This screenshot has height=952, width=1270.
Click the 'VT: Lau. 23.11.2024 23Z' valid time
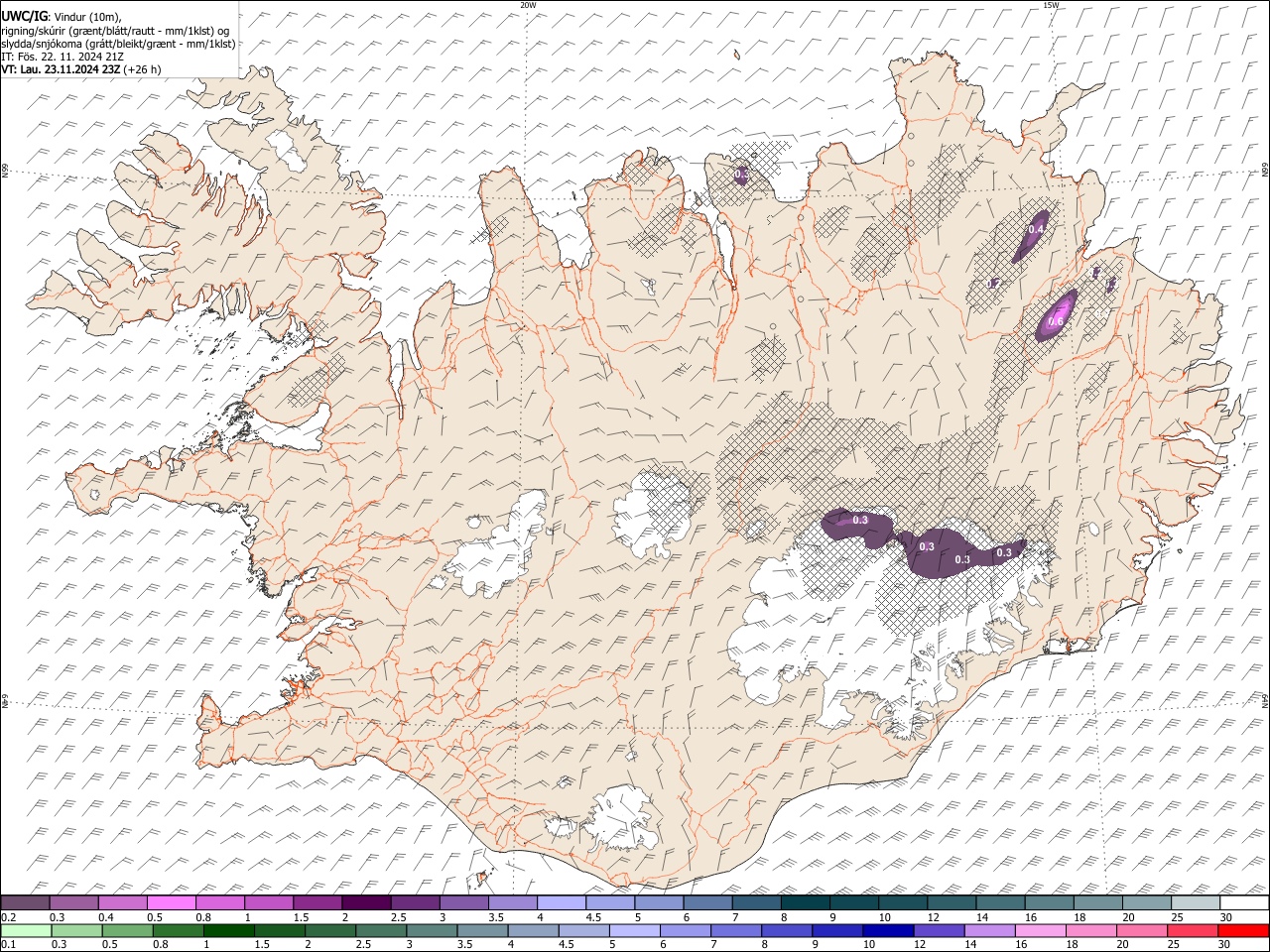coord(62,69)
